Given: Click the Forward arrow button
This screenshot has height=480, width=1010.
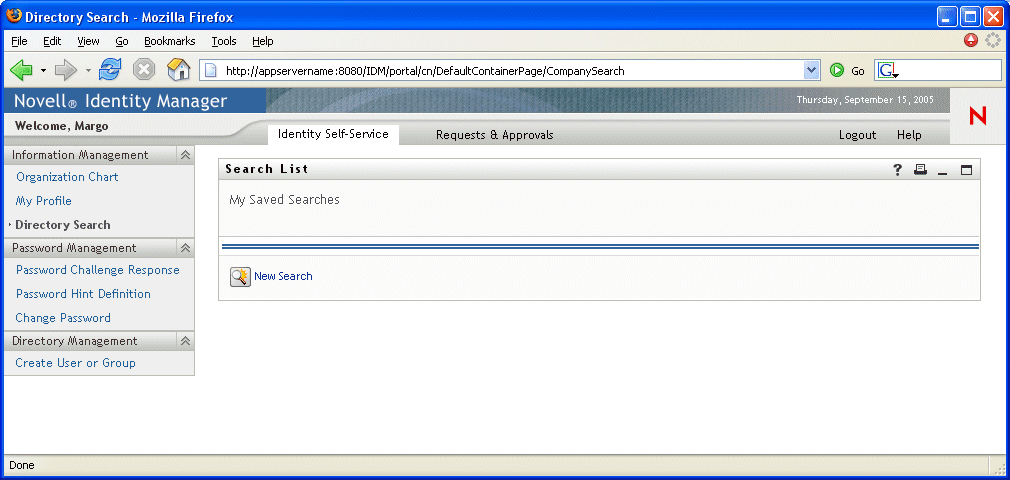Looking at the screenshot, I should point(66,70).
